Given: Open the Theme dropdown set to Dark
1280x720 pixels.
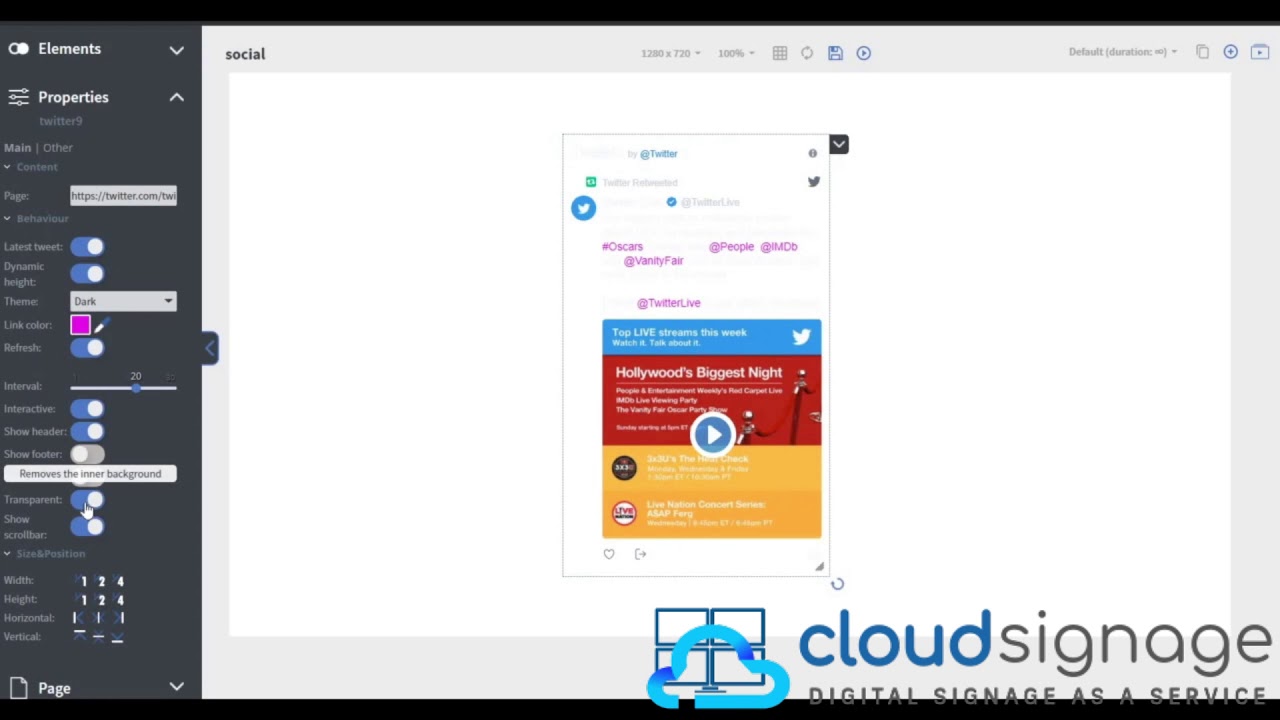Looking at the screenshot, I should coord(123,301).
